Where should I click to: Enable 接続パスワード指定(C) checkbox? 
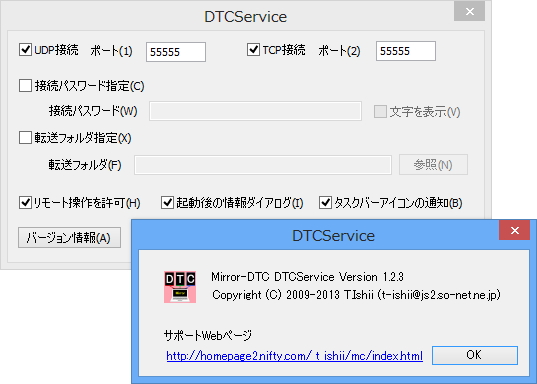pyautogui.click(x=25, y=85)
